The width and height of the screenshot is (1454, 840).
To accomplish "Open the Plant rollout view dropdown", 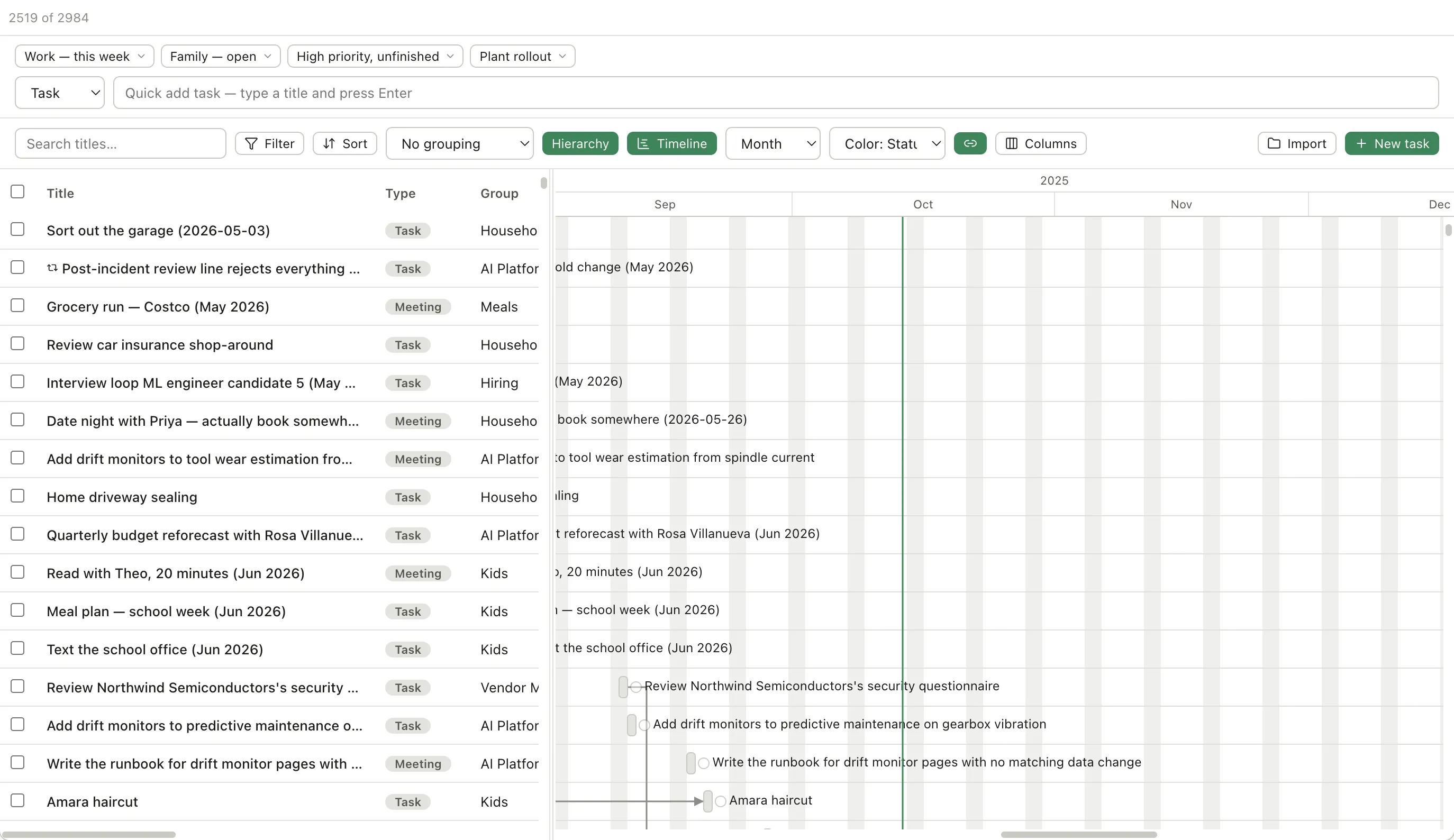I will pyautogui.click(x=522, y=57).
